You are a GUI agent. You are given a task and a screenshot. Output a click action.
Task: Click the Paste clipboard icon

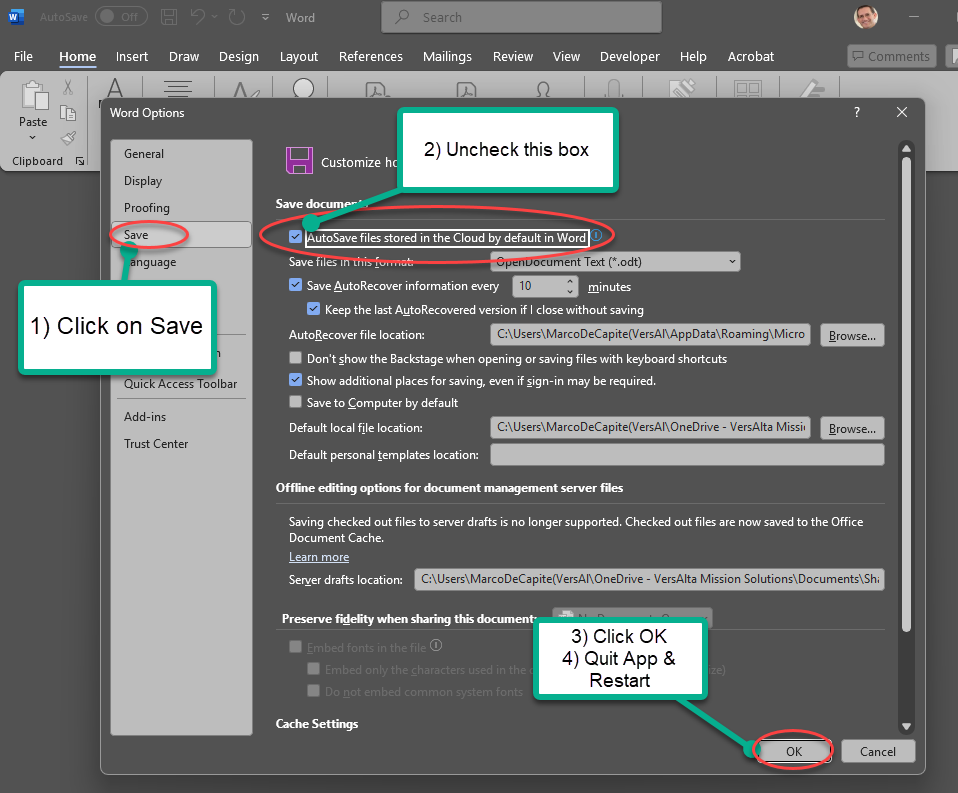tap(35, 95)
